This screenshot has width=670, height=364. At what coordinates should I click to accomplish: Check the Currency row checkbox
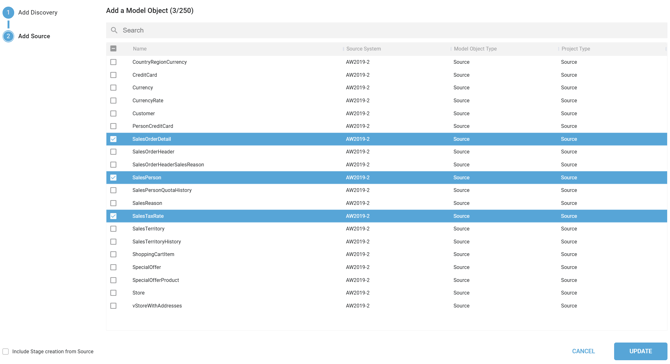(113, 88)
